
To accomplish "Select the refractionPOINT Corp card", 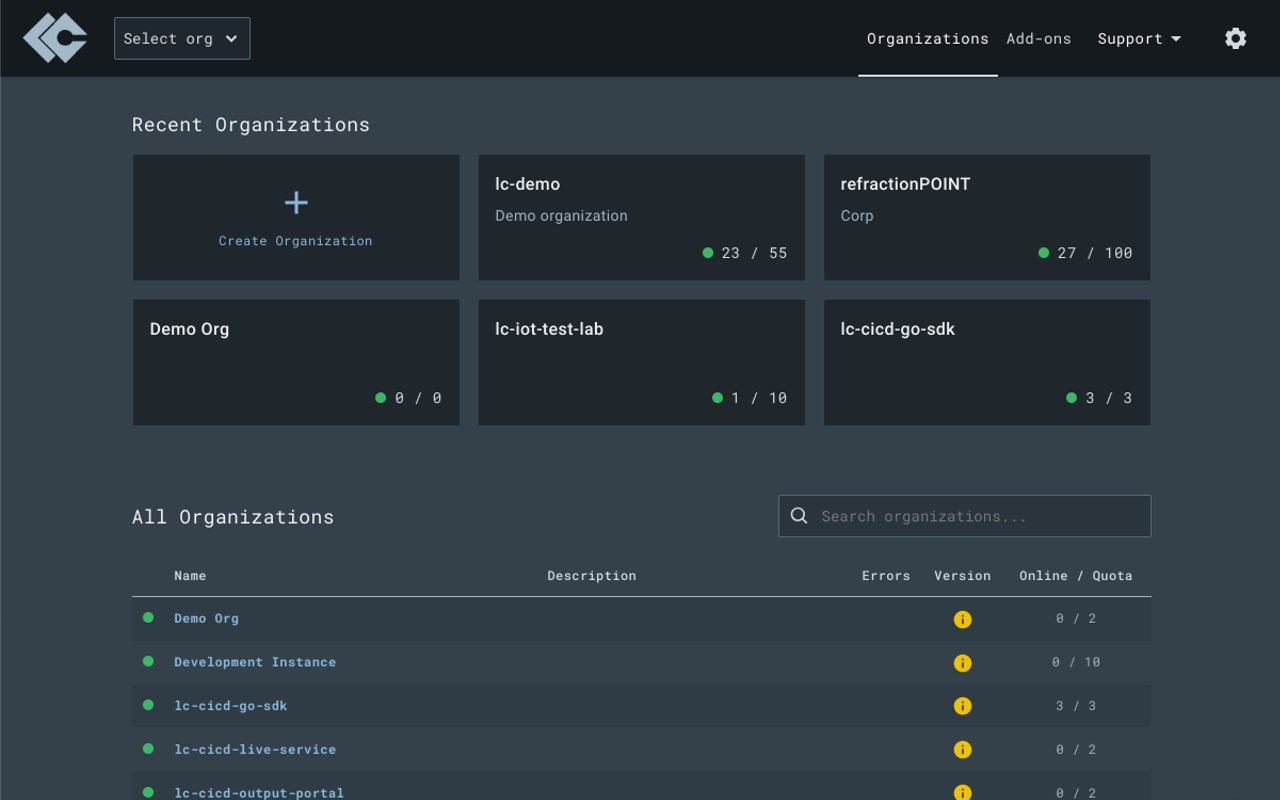I will coord(986,217).
